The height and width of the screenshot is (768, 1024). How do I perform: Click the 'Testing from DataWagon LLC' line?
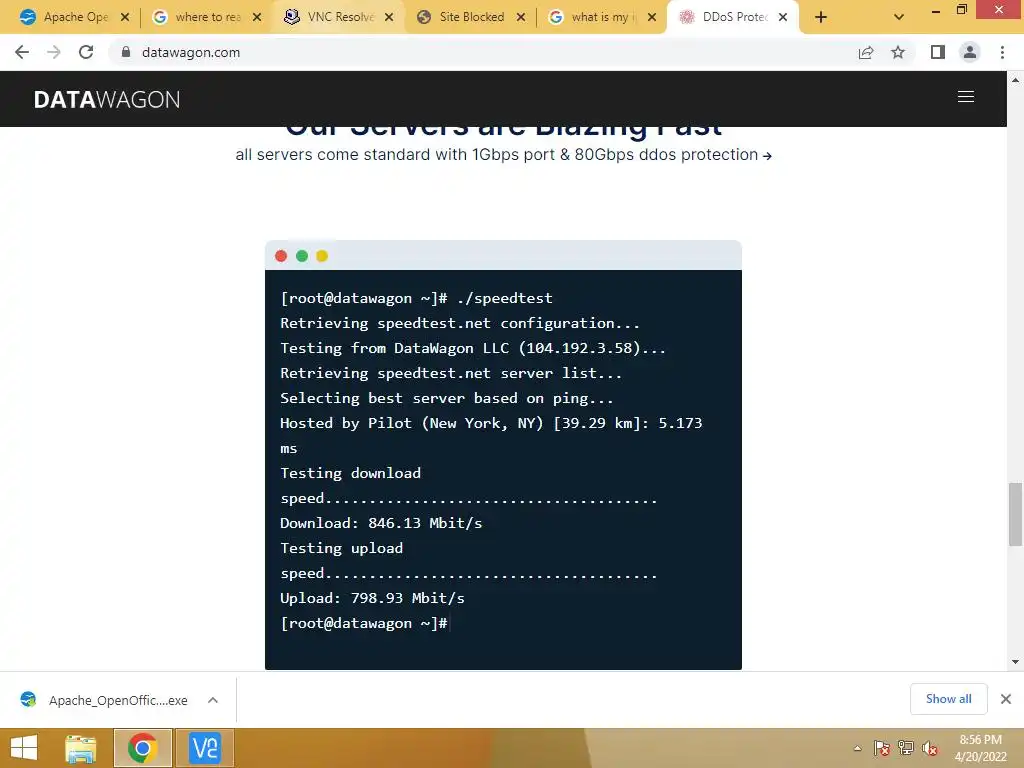pos(473,348)
